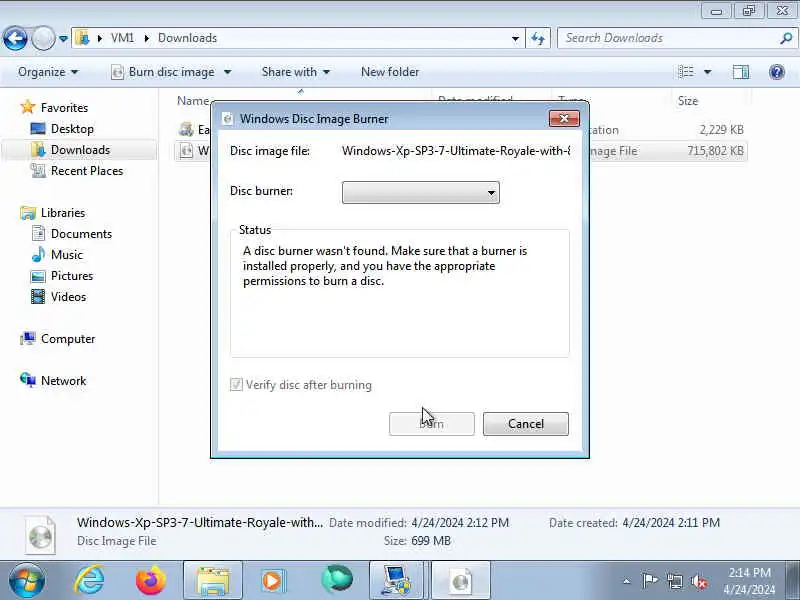Sort files by the Name column

click(x=193, y=101)
